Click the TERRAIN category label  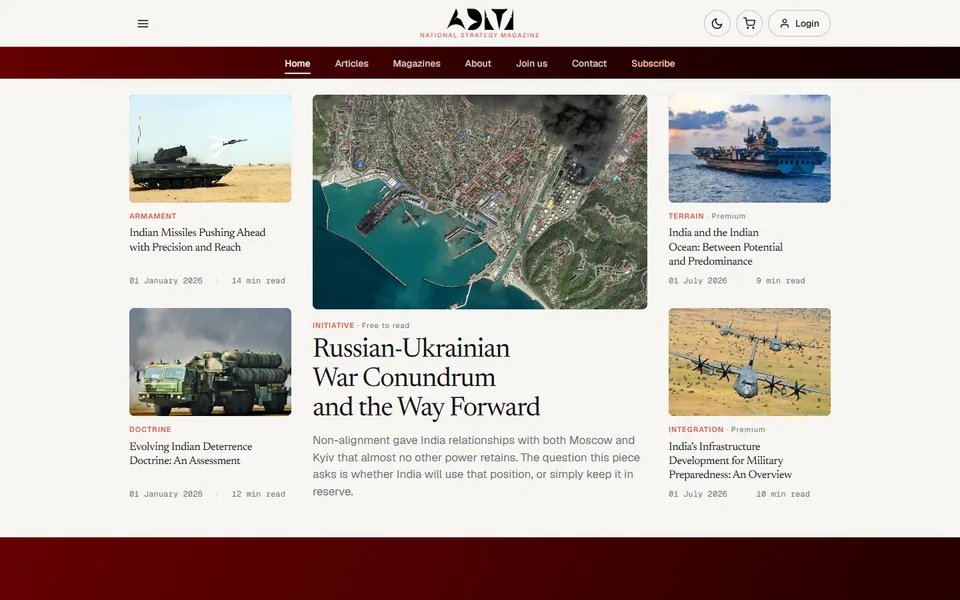tap(686, 216)
